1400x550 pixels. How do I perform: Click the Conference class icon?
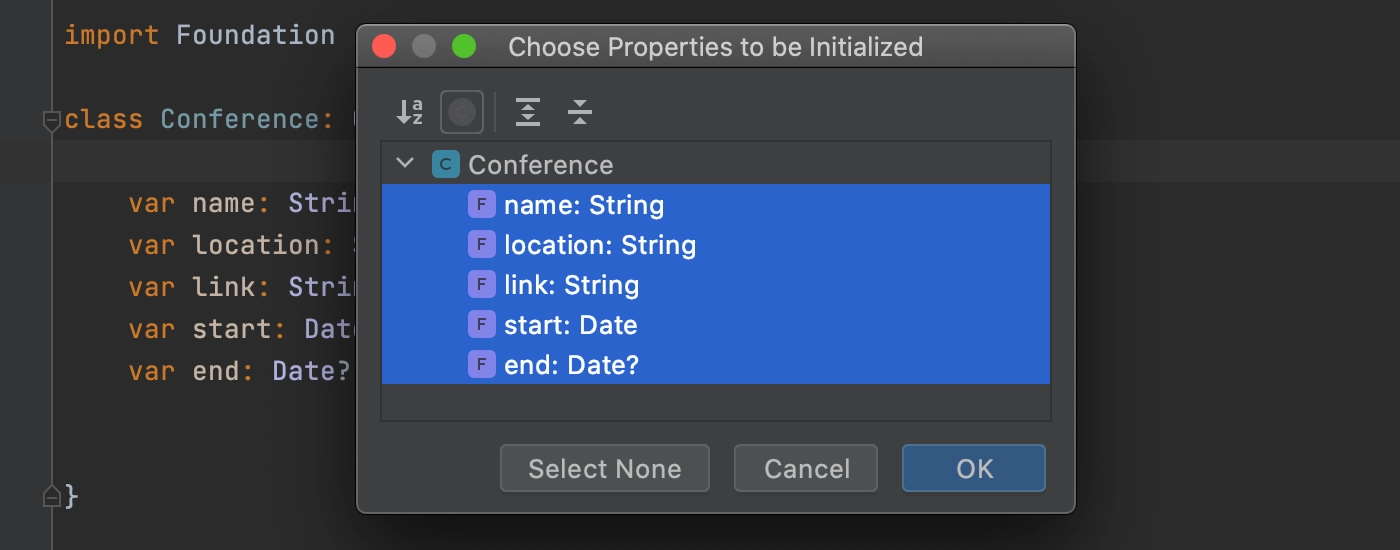click(x=445, y=164)
